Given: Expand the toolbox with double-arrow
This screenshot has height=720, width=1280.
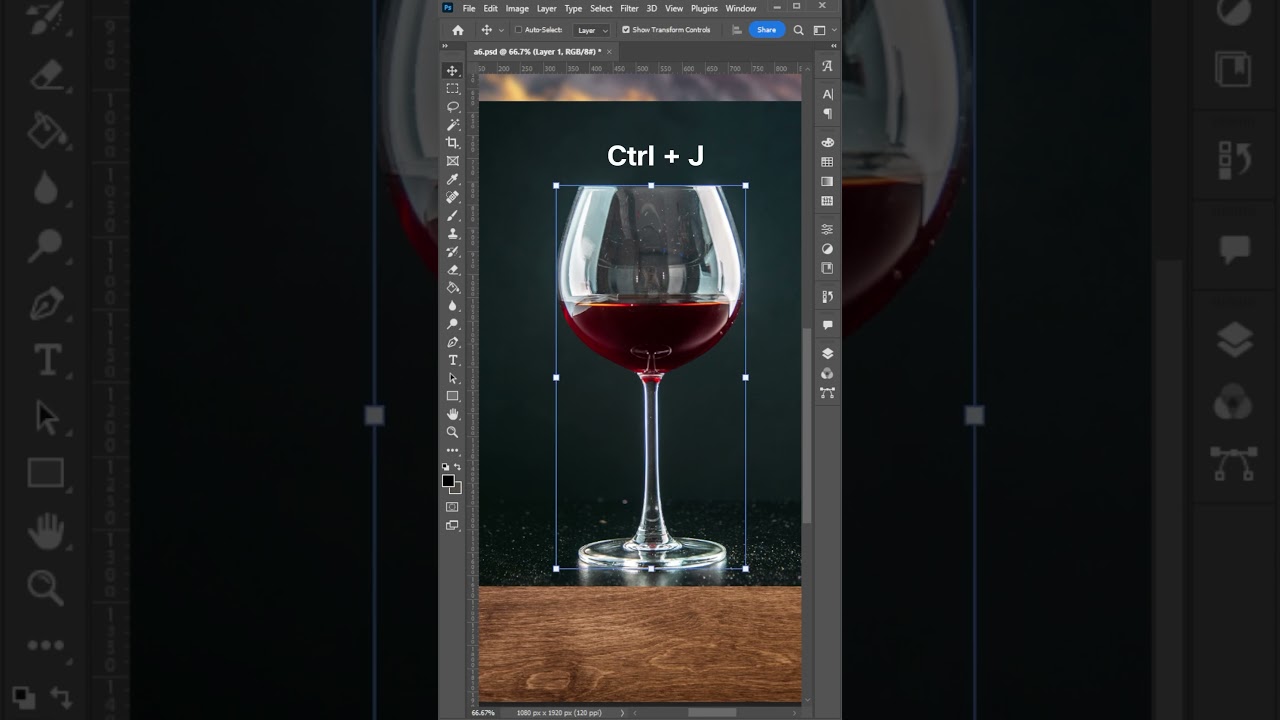Looking at the screenshot, I should [446, 44].
